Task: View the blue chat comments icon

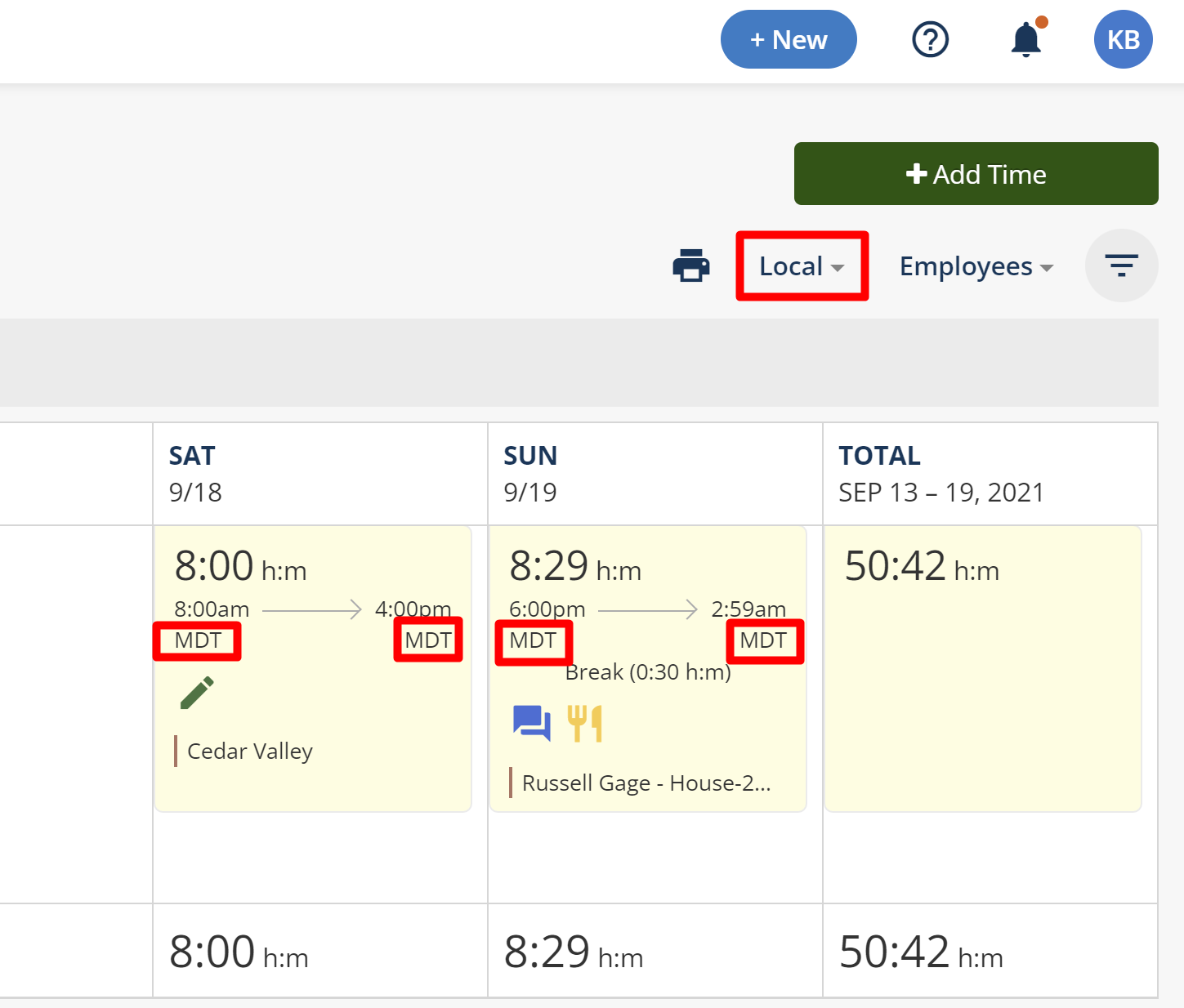Action: [x=531, y=723]
